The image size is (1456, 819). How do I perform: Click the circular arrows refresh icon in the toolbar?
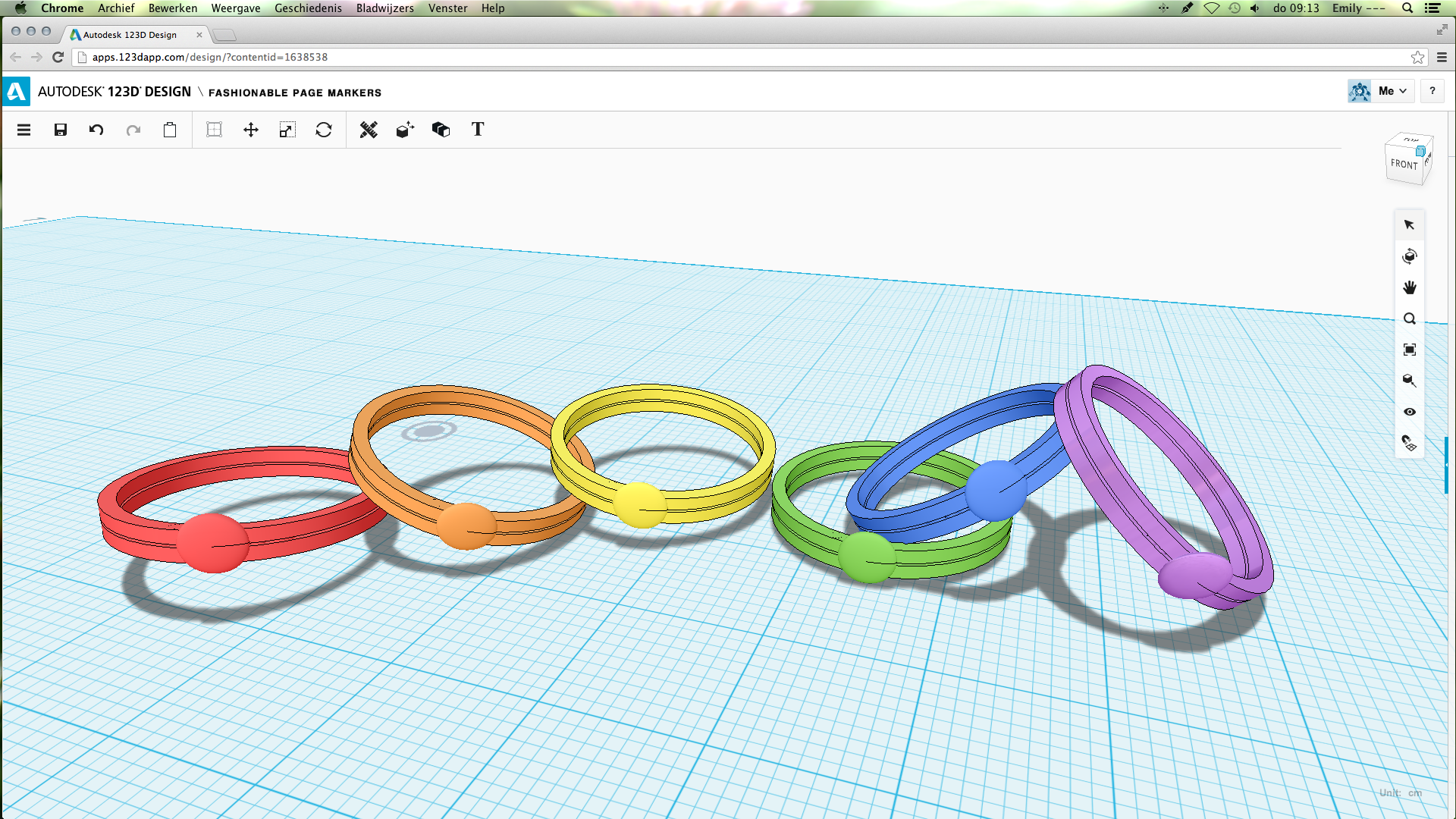324,130
